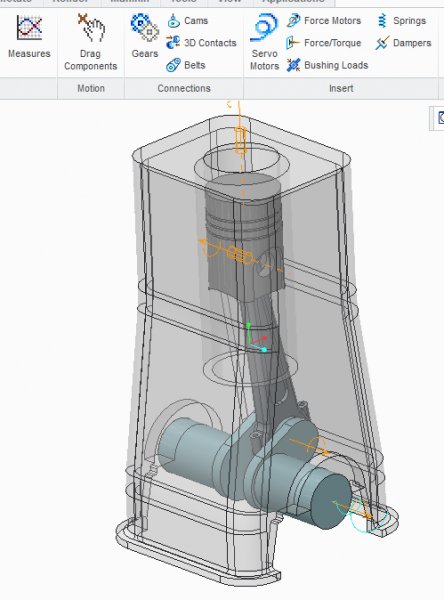Click the Connections group label
444x600 pixels.
click(x=184, y=88)
